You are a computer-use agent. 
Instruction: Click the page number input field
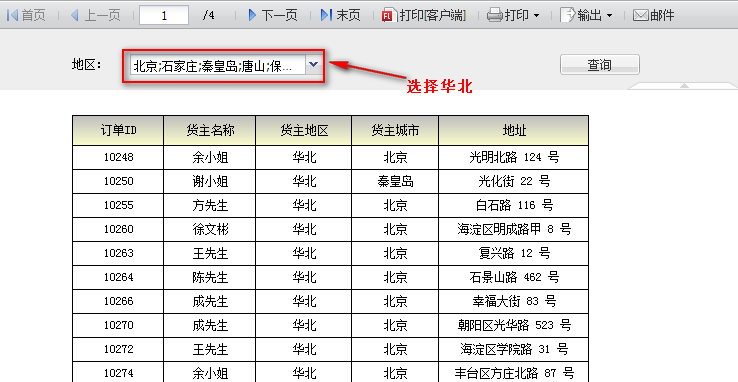(x=164, y=16)
